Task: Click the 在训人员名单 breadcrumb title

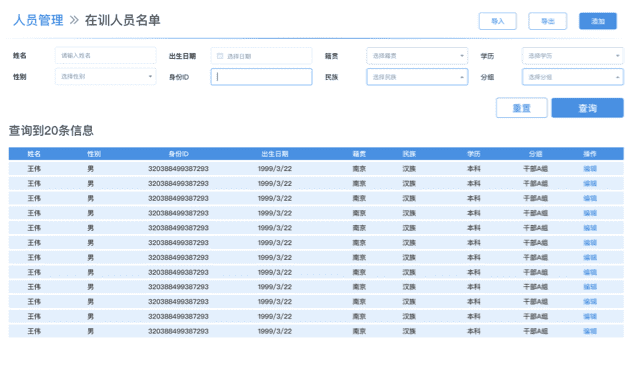Action: pyautogui.click(x=122, y=20)
